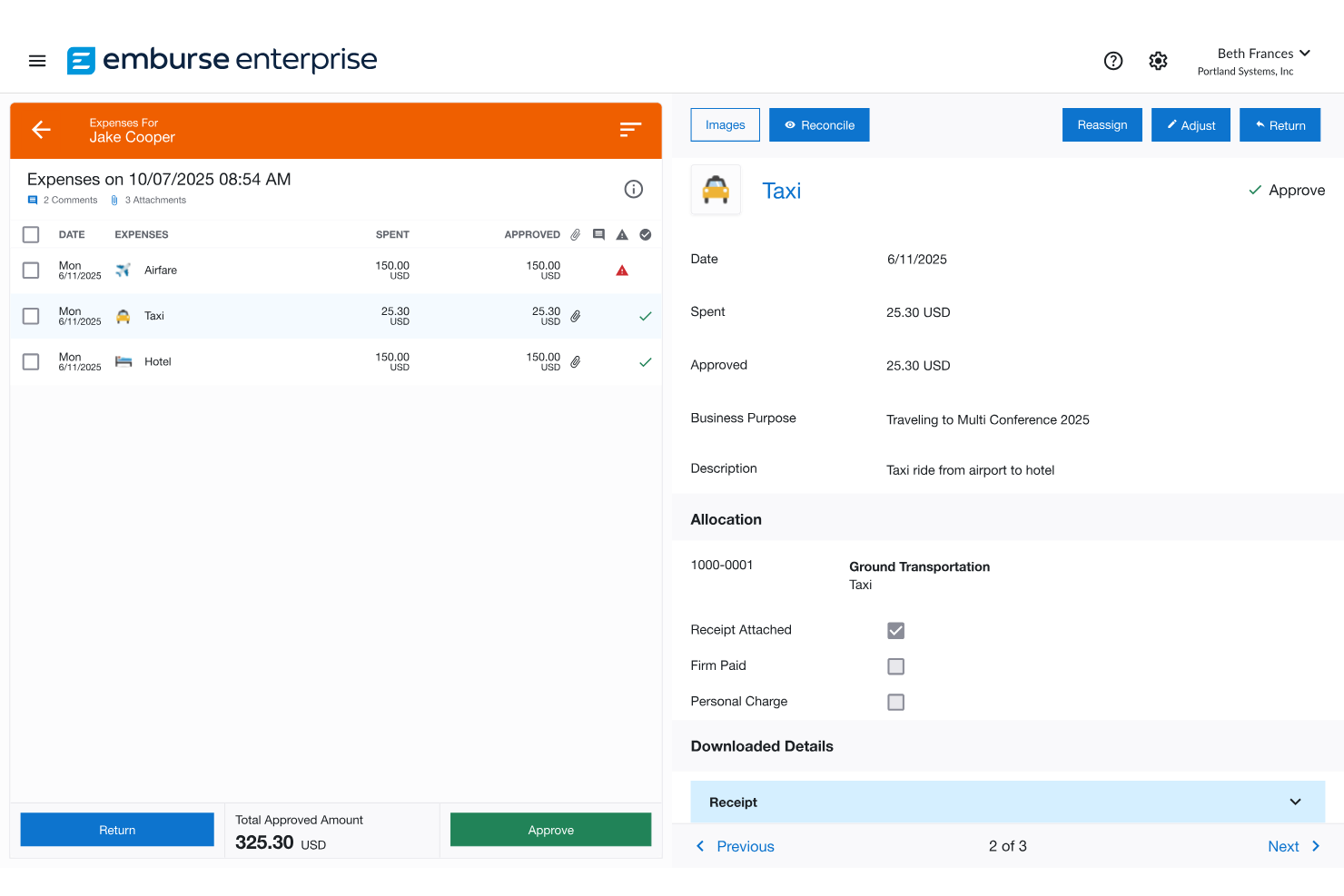Expand the Receipt section under Downloaded Details

tap(1295, 802)
